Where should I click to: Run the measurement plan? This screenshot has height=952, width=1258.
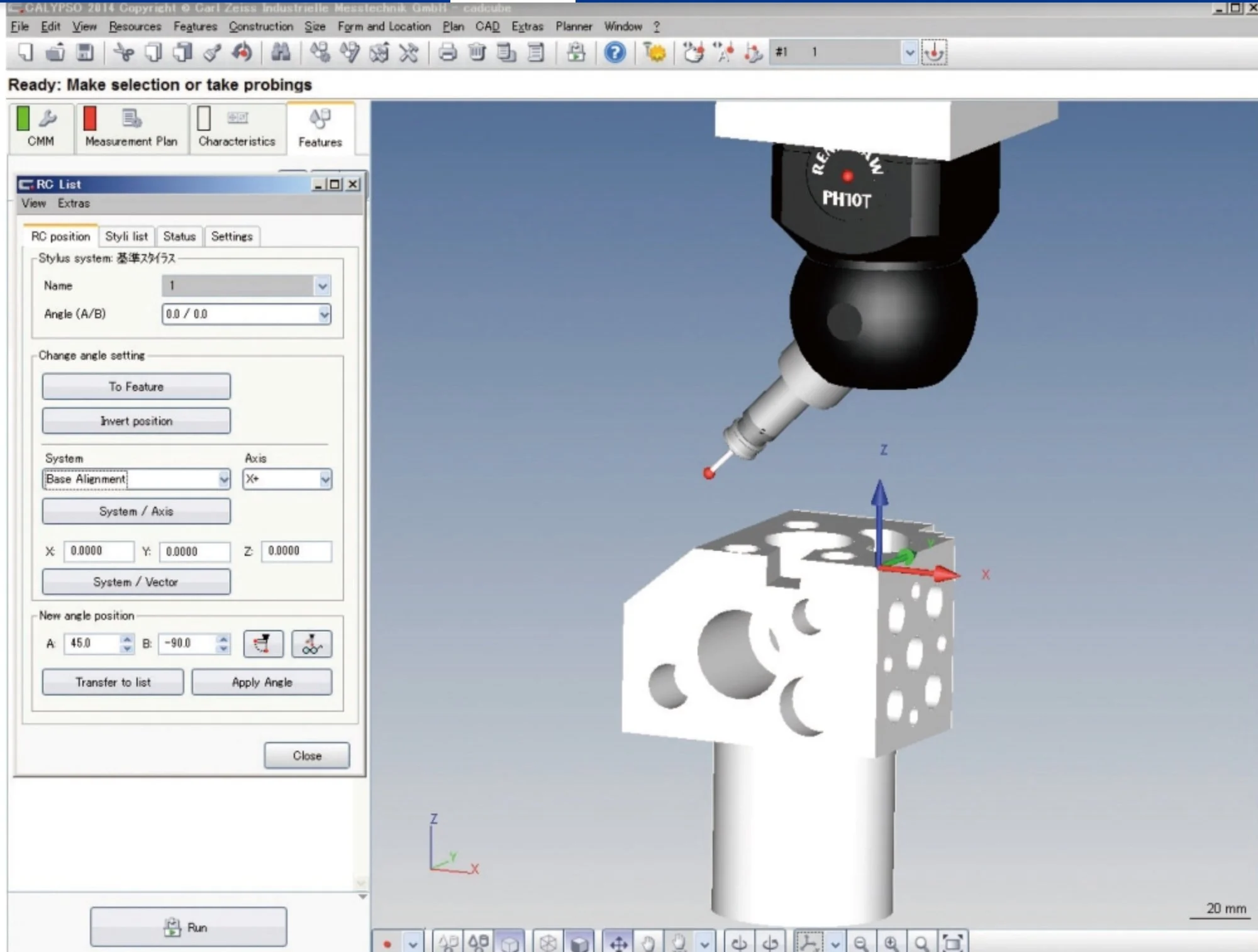[x=187, y=926]
